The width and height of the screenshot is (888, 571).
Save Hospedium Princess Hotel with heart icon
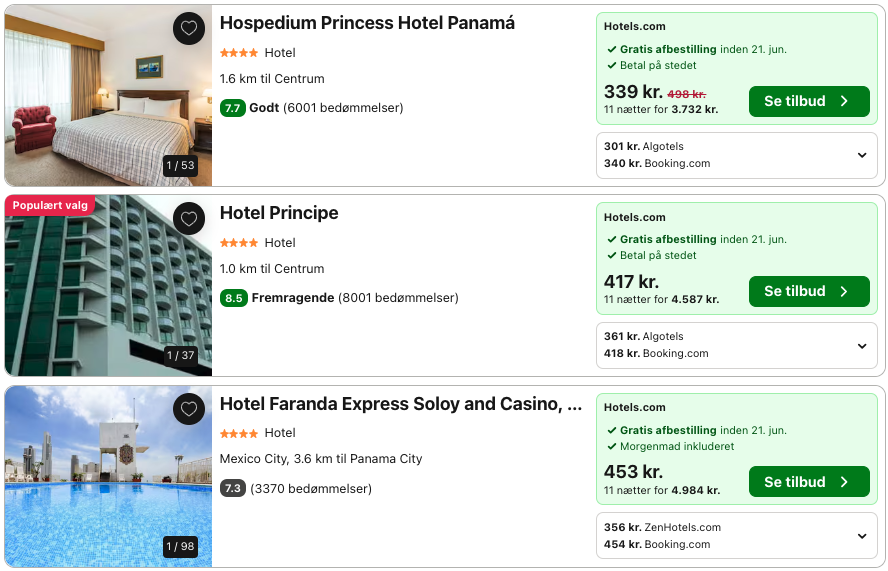[189, 28]
